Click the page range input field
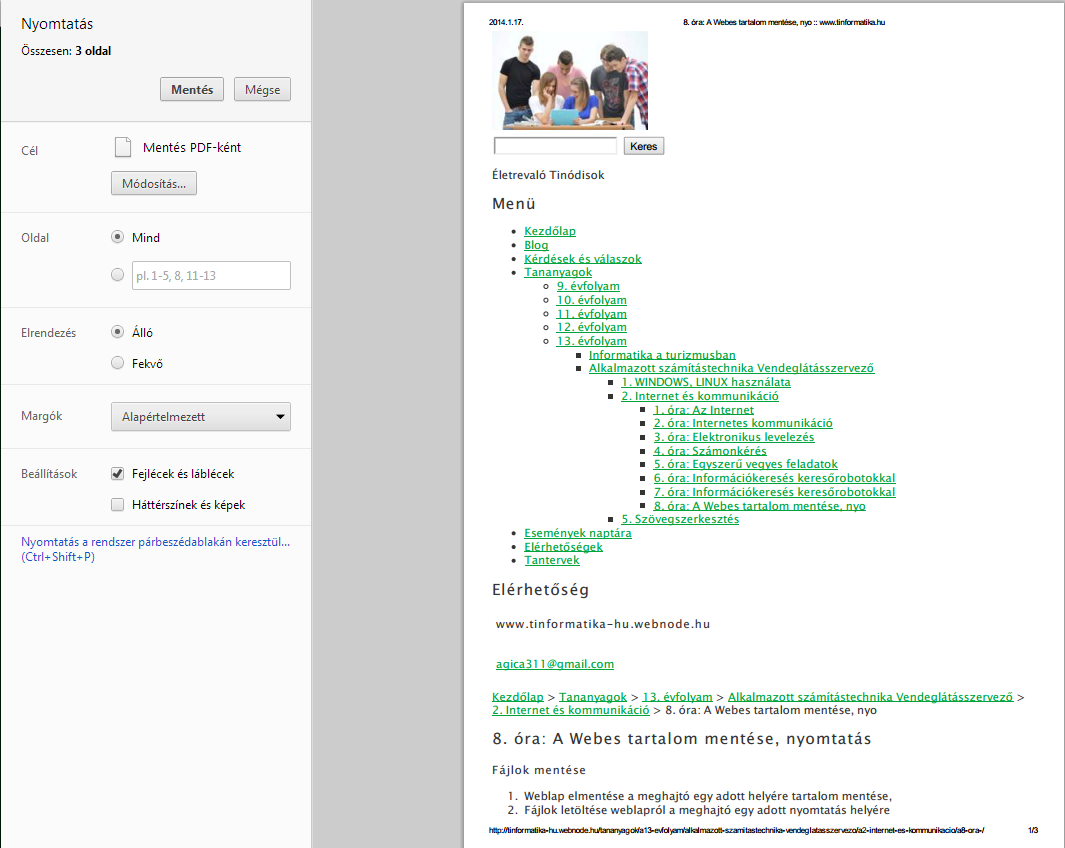Image resolution: width=1065 pixels, height=848 pixels. (x=211, y=275)
